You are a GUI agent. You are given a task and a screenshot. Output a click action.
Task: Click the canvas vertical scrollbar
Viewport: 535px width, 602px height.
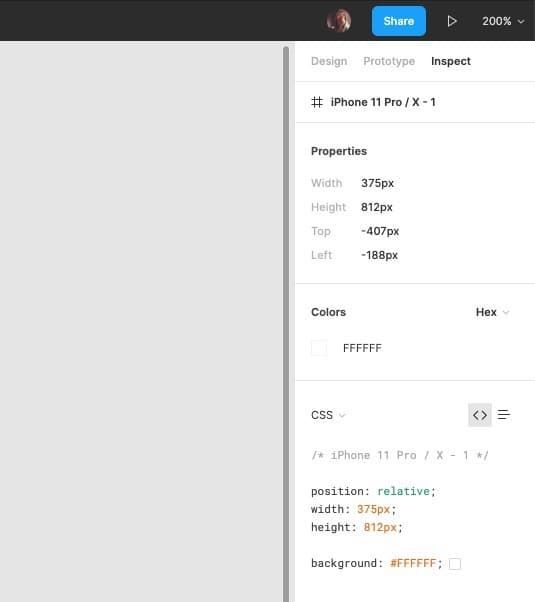click(x=286, y=322)
